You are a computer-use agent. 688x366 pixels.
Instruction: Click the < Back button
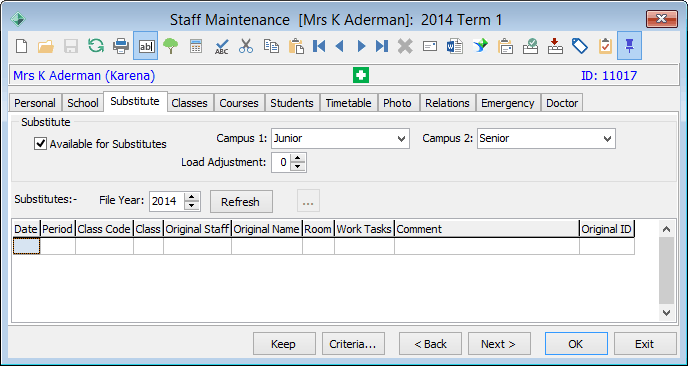point(430,344)
